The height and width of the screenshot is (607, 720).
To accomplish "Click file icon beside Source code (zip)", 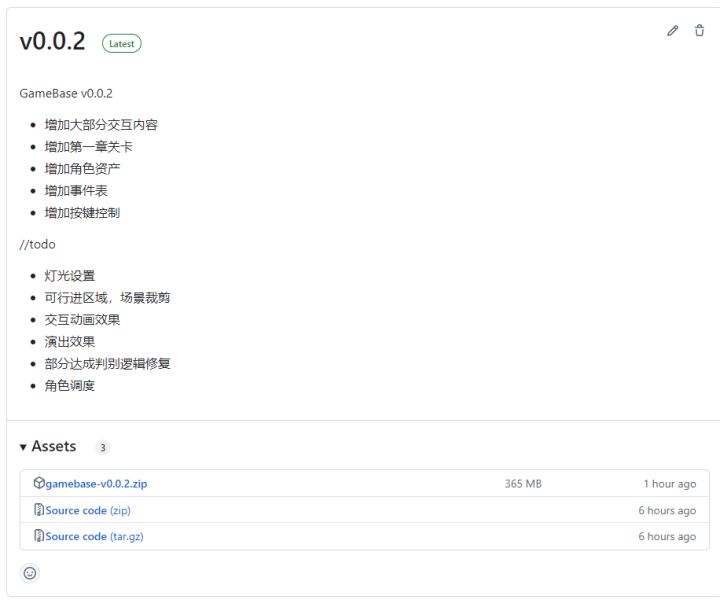I will point(39,510).
